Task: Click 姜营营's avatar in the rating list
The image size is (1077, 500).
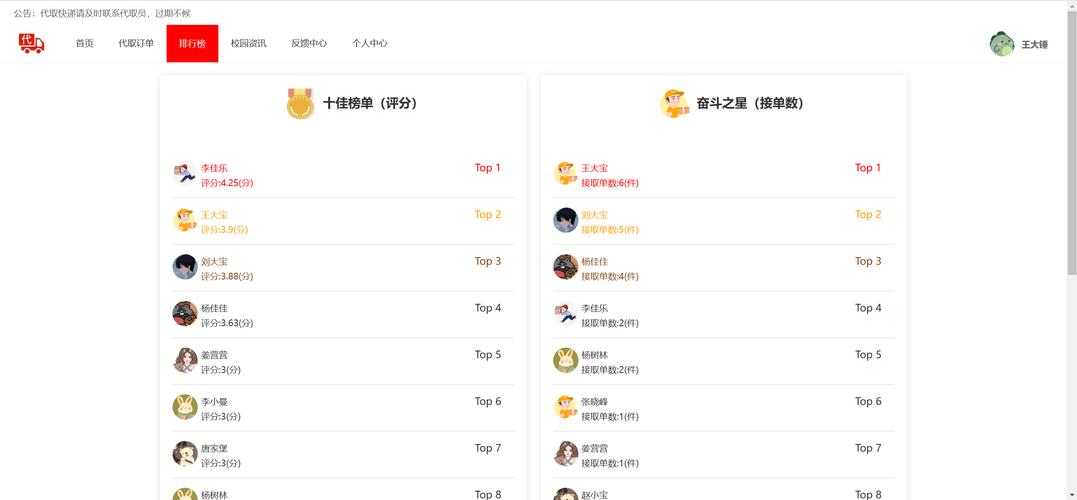Action: click(x=185, y=360)
